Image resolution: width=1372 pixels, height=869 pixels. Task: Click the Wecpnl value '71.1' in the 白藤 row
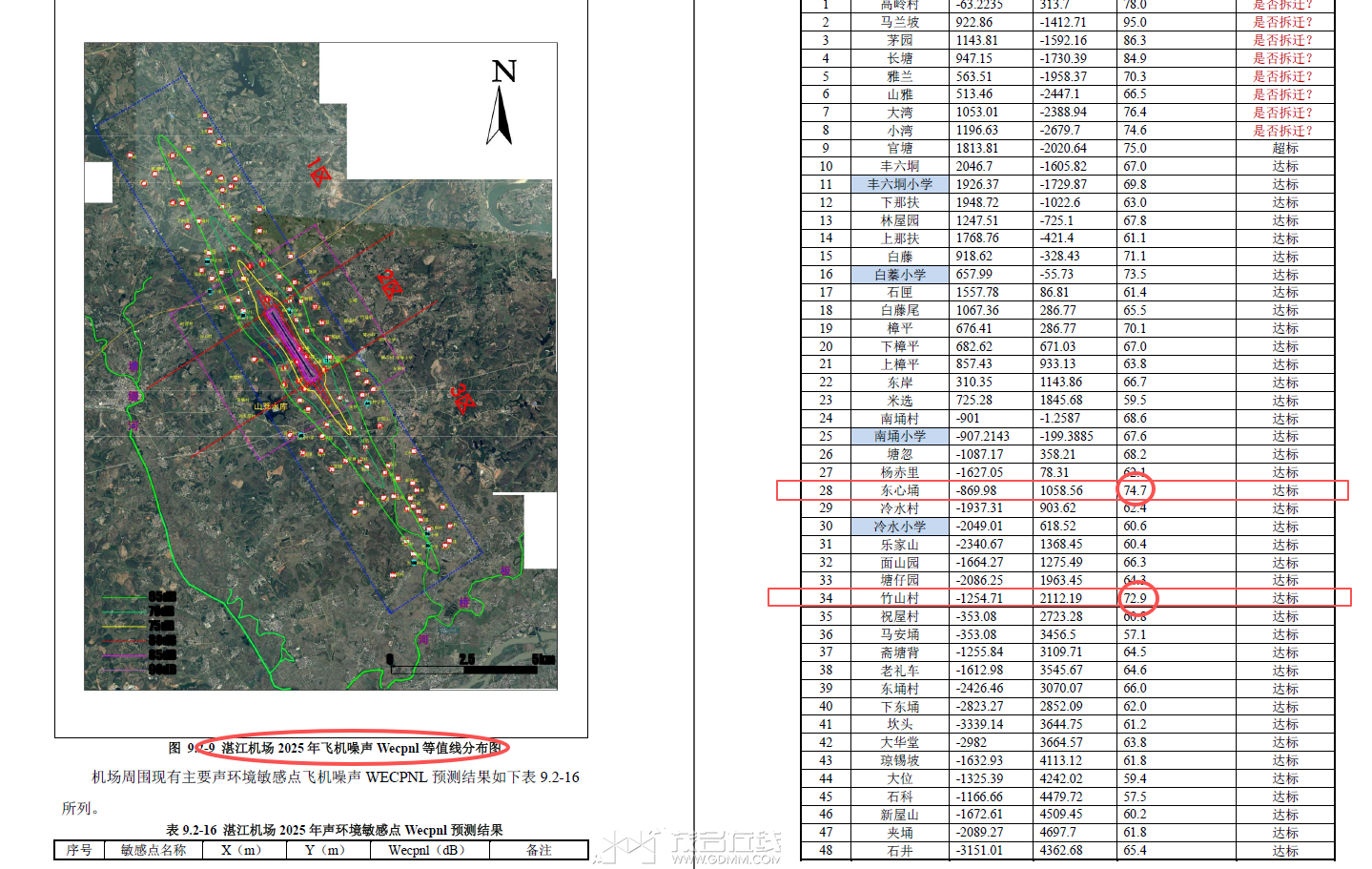point(1135,257)
